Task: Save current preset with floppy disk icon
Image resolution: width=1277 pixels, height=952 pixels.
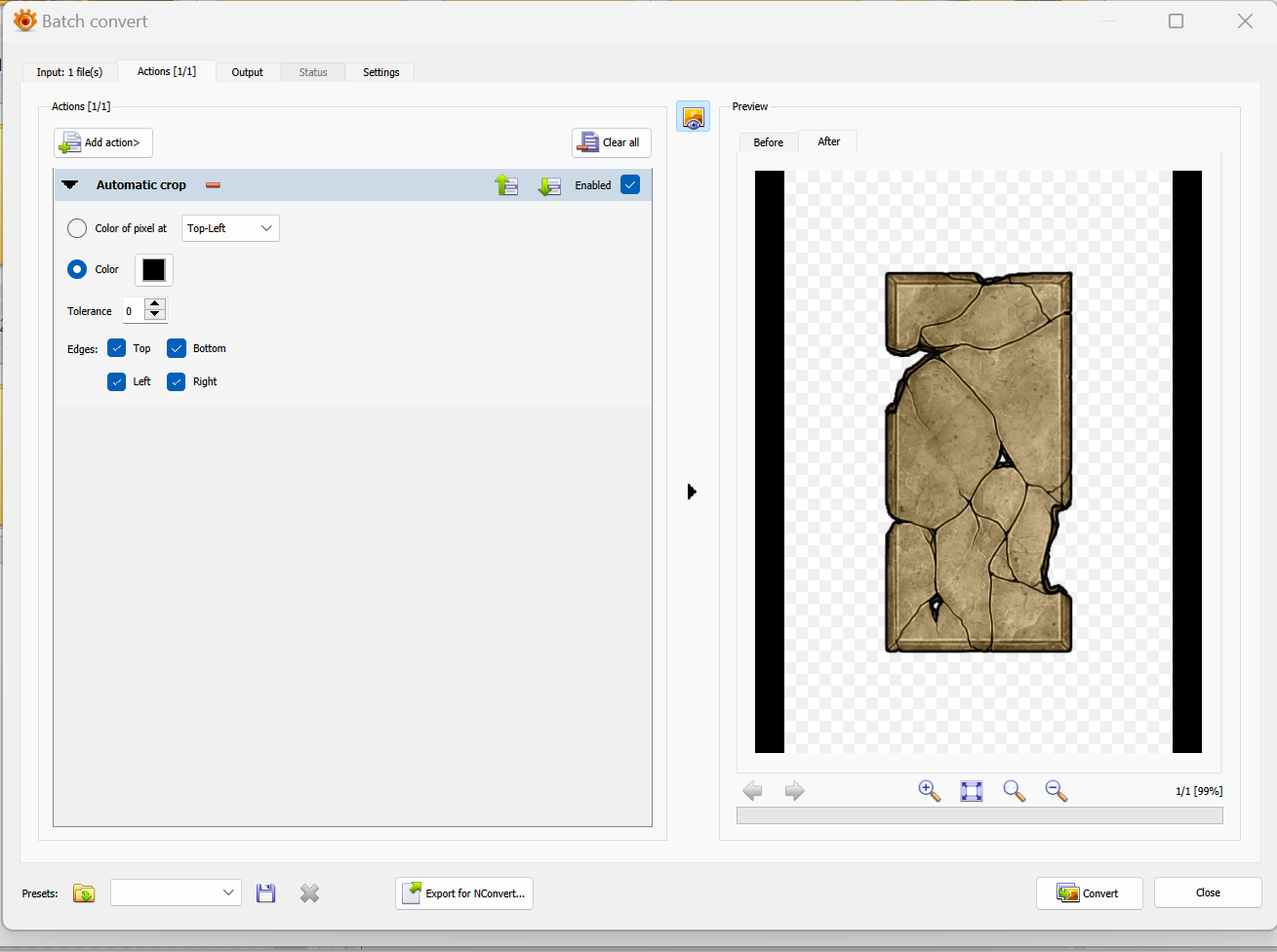Action: [265, 893]
